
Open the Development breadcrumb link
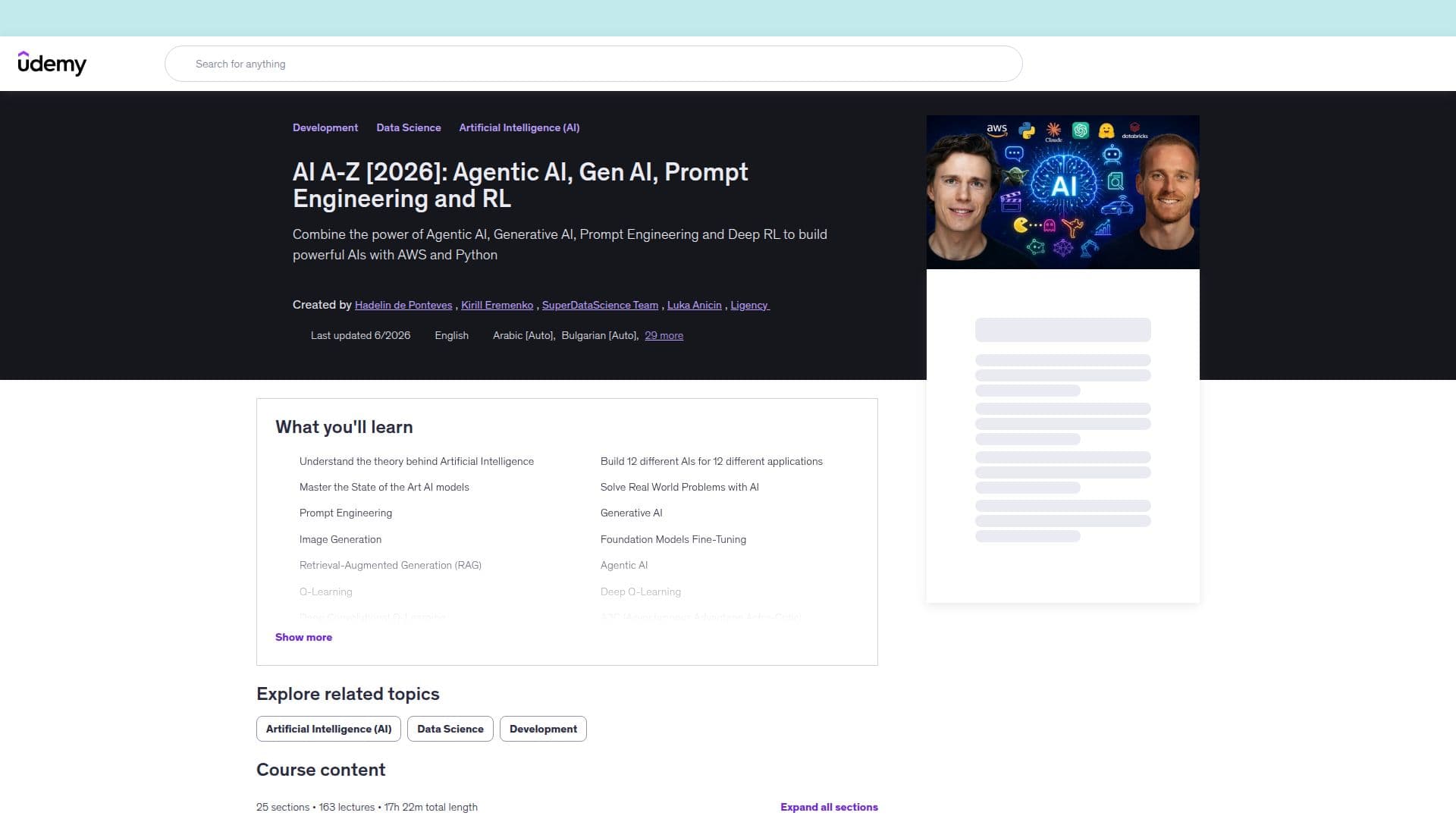click(325, 127)
